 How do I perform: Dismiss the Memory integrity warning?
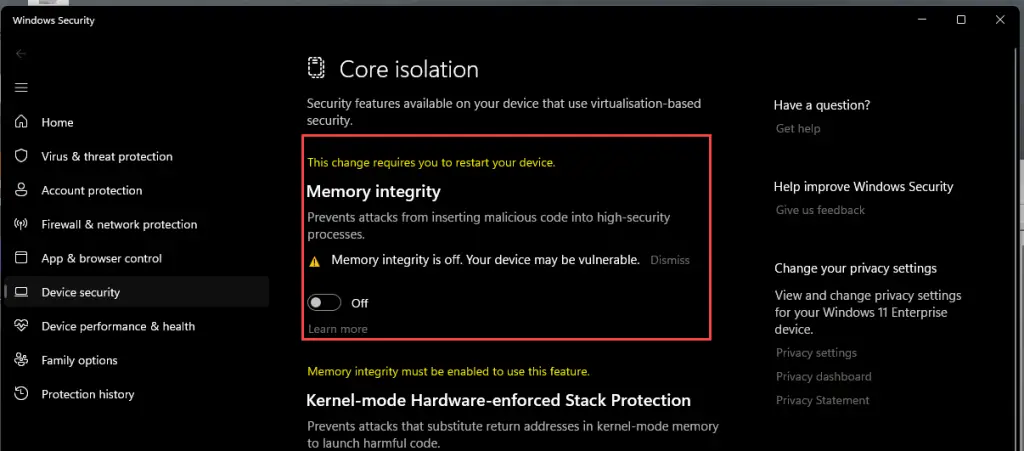670,260
